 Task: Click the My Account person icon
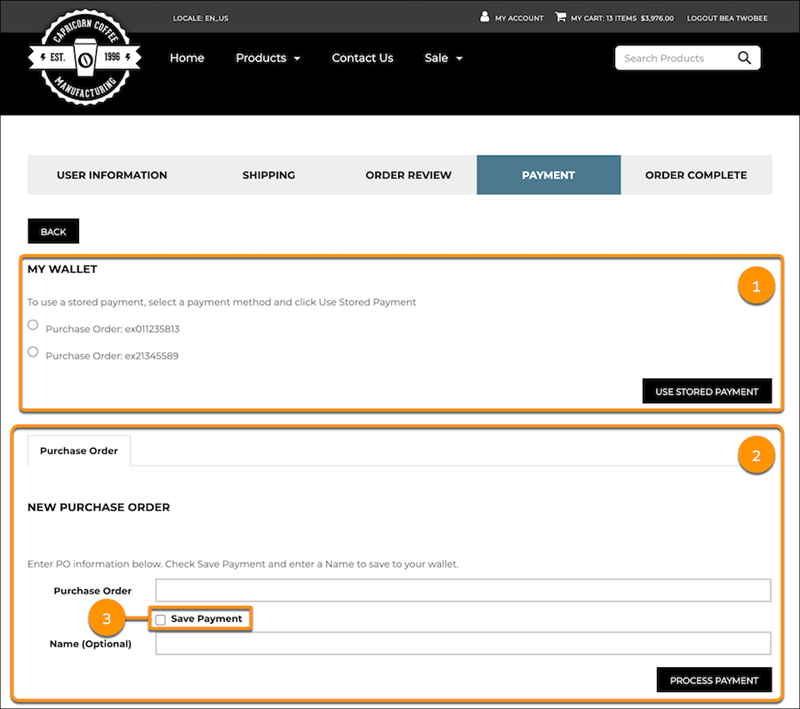[485, 17]
